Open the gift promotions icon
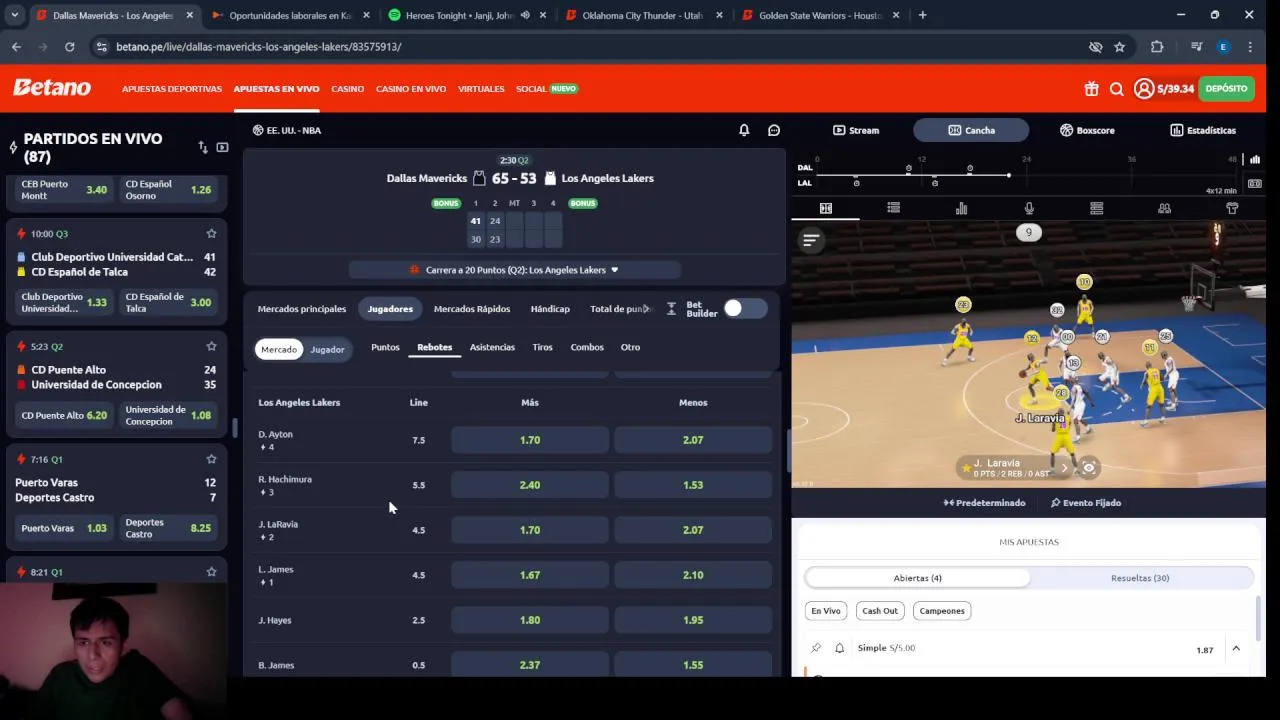The width and height of the screenshot is (1280, 720). pyautogui.click(x=1091, y=89)
